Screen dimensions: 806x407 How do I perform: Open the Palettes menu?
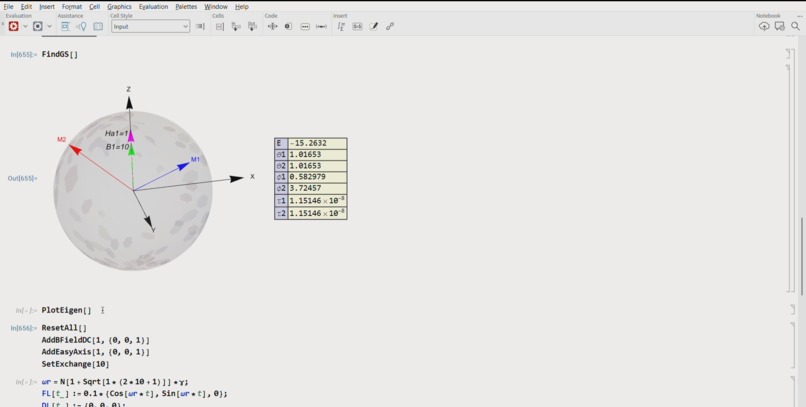[186, 7]
